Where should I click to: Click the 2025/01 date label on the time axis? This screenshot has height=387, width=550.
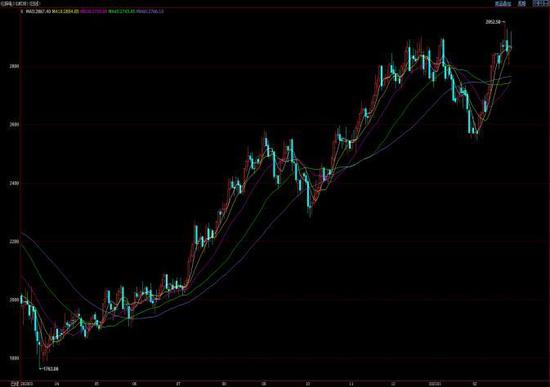tap(436, 384)
